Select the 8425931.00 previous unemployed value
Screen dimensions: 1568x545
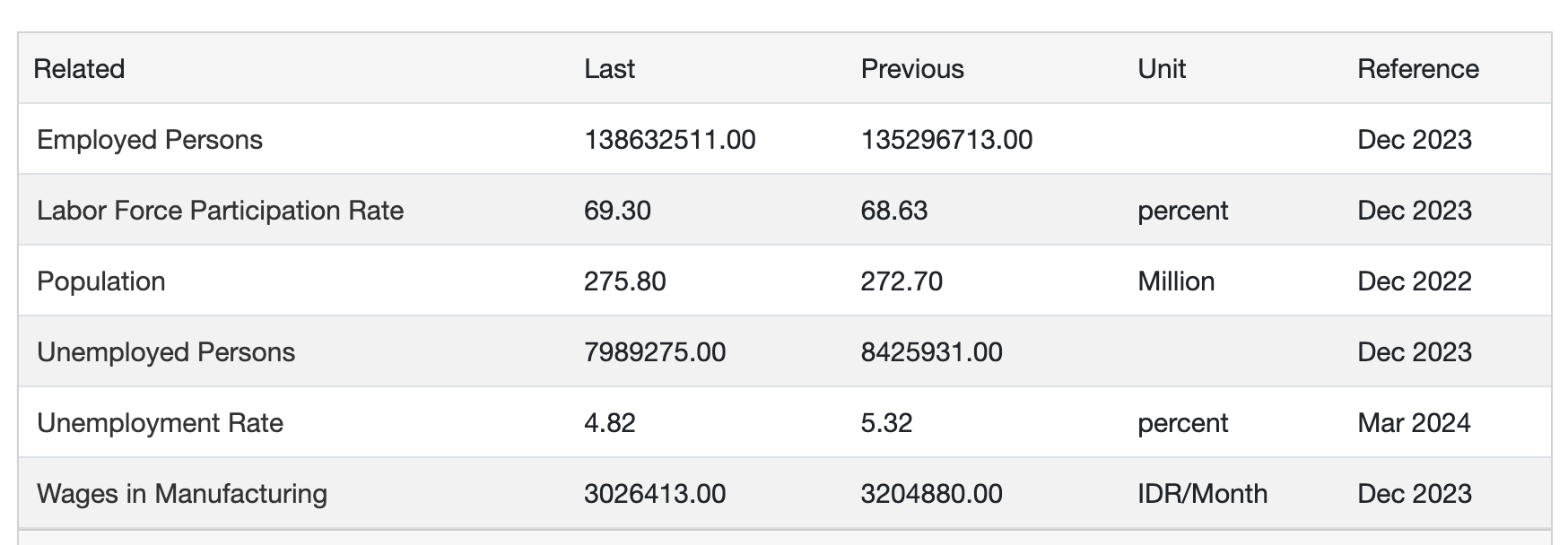[932, 352]
